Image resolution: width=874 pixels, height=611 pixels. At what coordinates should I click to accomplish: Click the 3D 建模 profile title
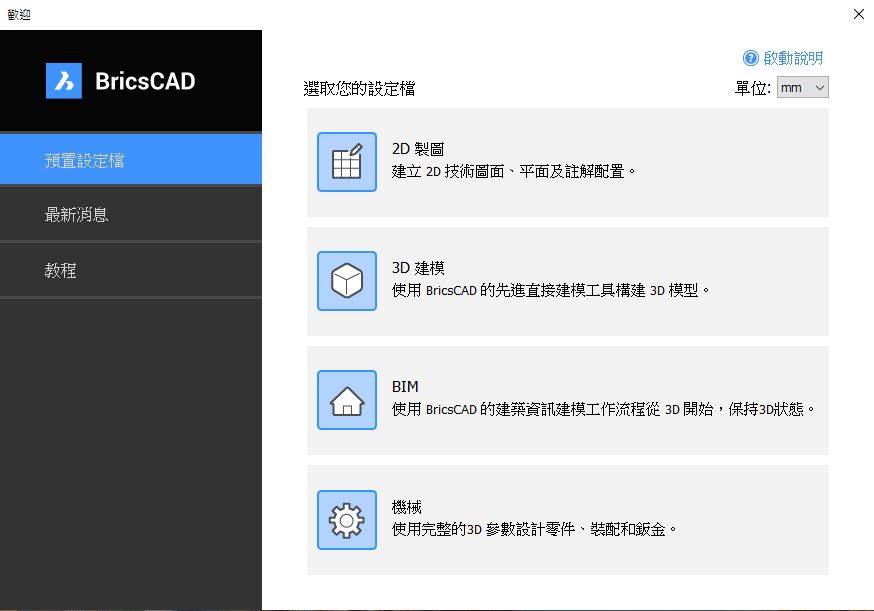418,268
